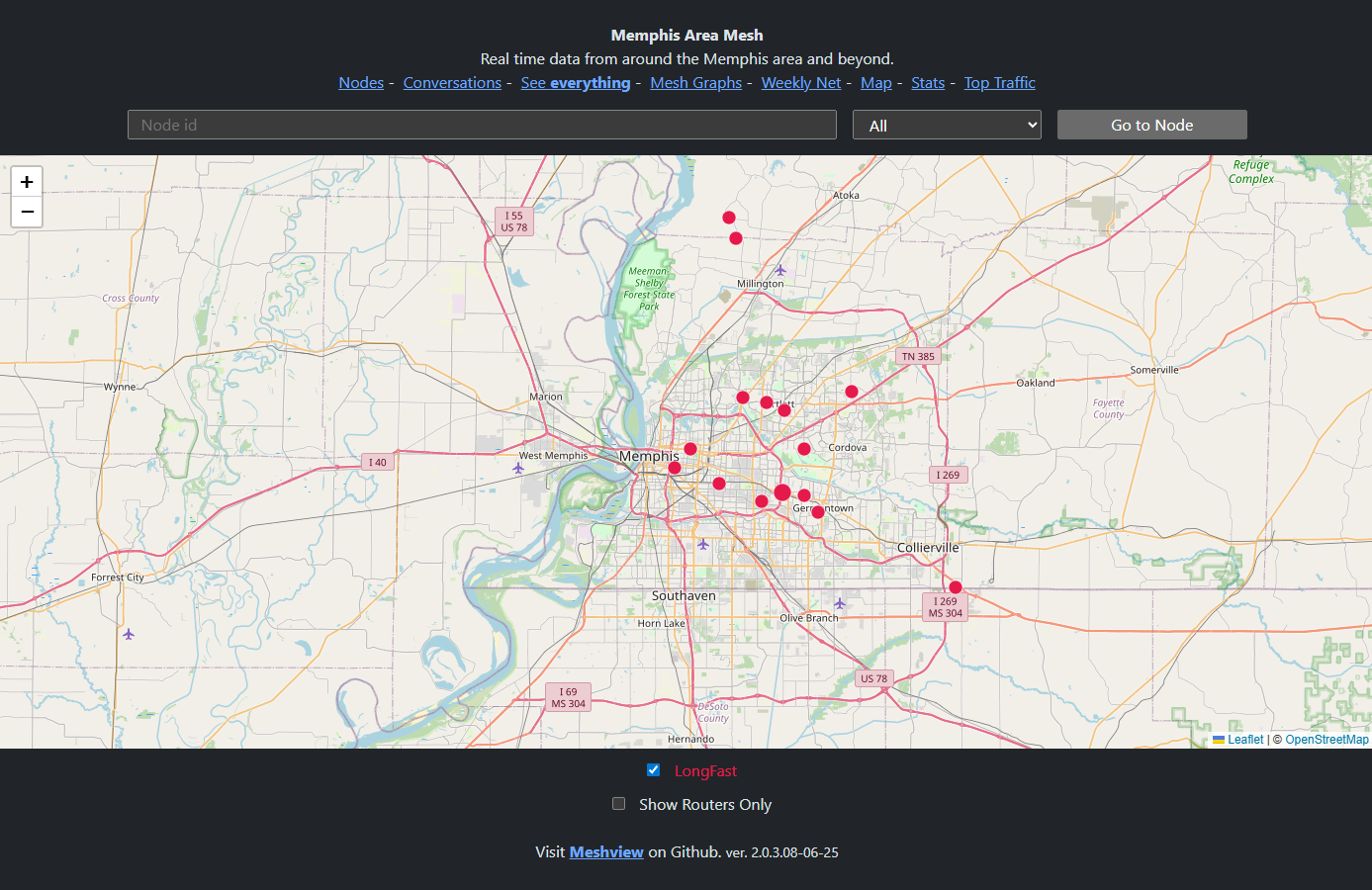Image resolution: width=1372 pixels, height=890 pixels.
Task: Select the largest red node marker near Germantown
Action: coord(782,492)
